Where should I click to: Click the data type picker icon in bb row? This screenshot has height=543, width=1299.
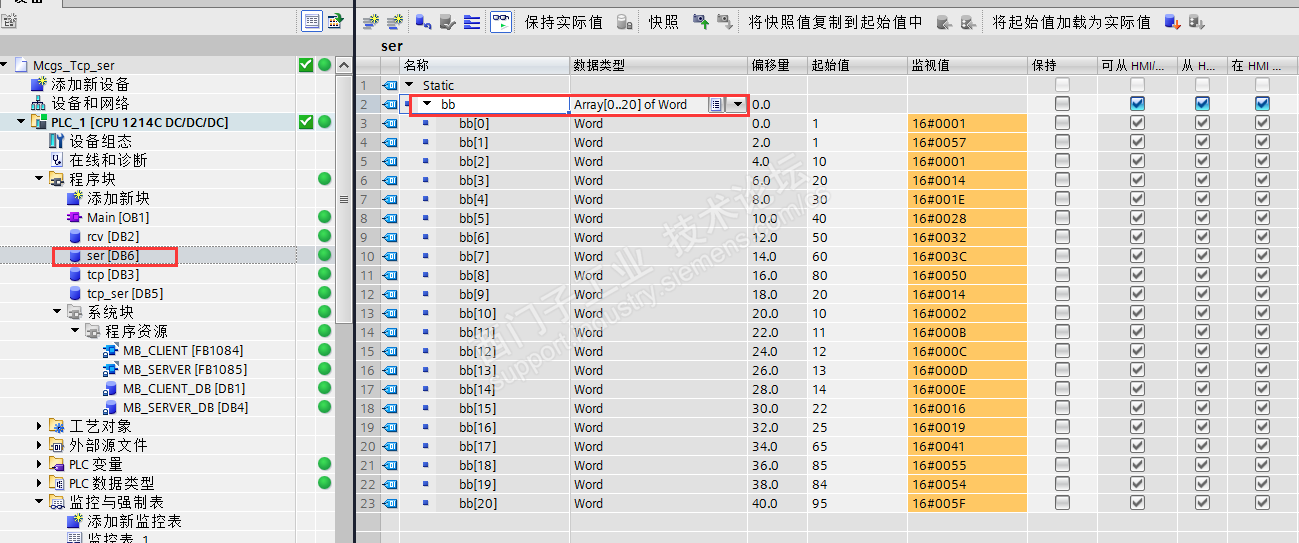716,104
